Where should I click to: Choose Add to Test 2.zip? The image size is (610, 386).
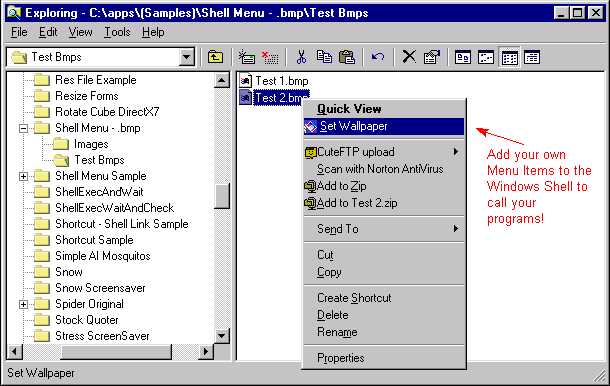[x=384, y=203]
